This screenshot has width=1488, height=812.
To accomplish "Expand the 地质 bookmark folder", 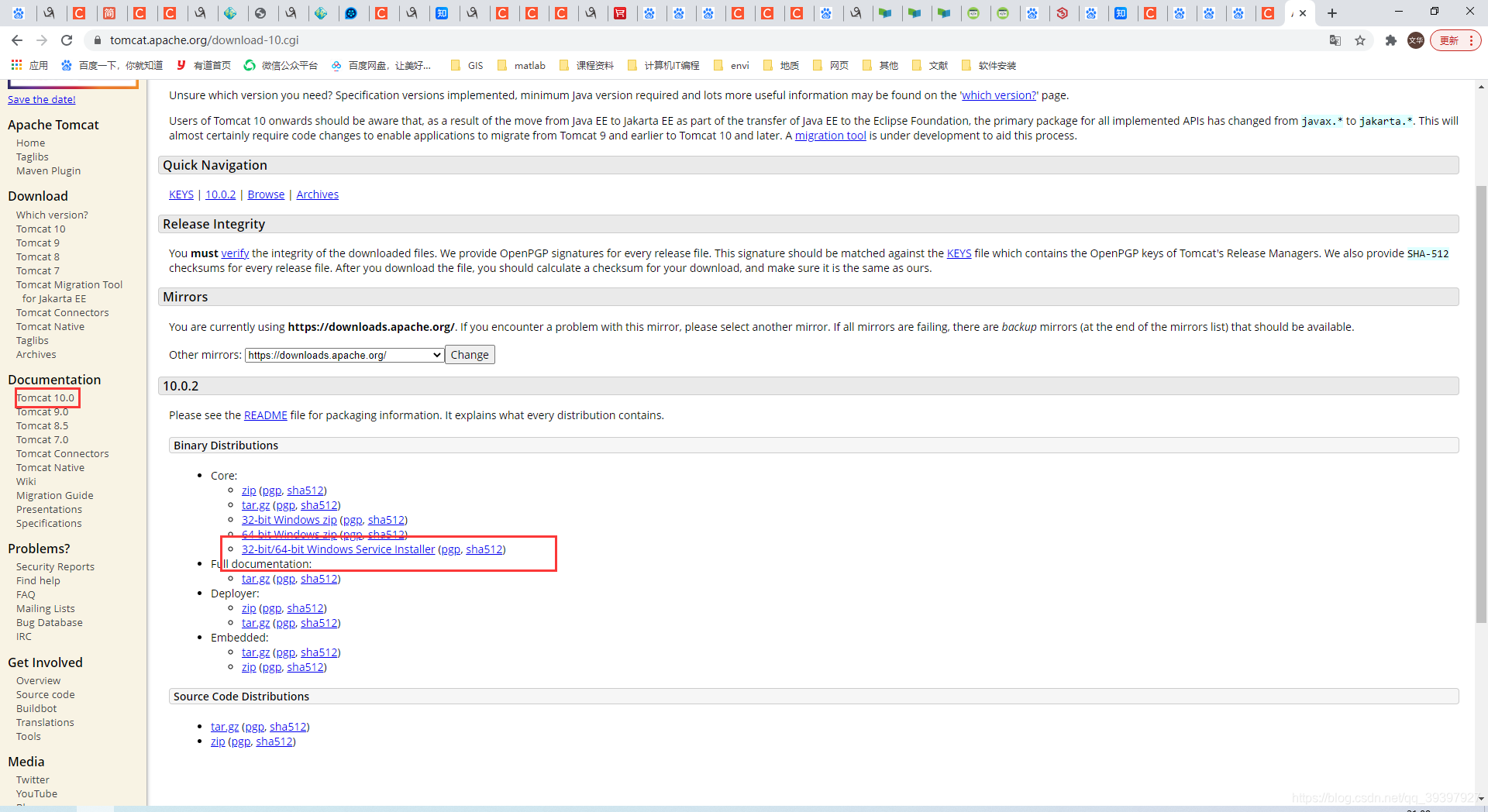I will tap(780, 65).
